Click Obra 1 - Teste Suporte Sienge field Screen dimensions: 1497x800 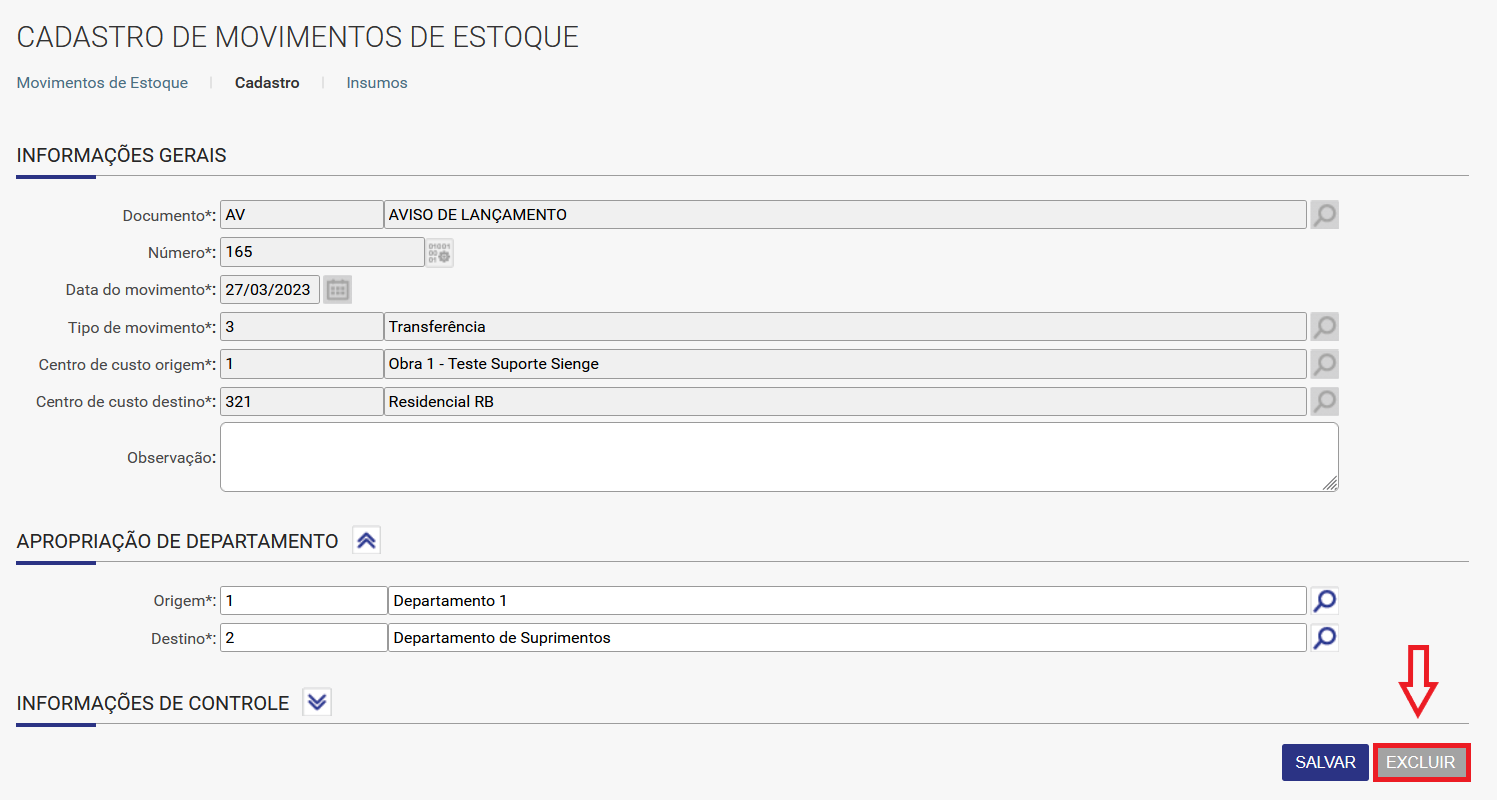tap(845, 364)
